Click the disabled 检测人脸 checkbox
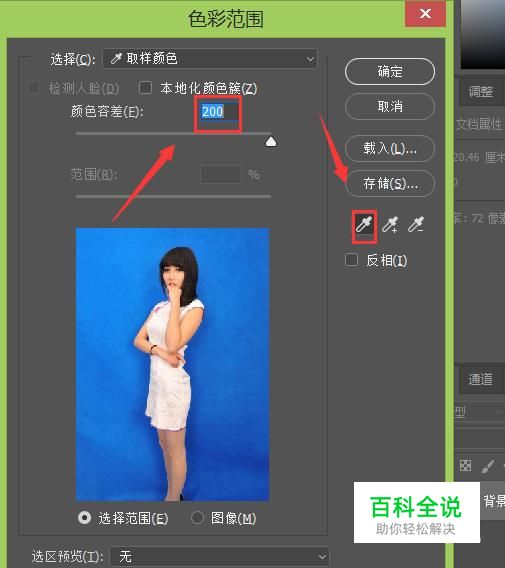Image resolution: width=505 pixels, height=568 pixels. (34, 88)
